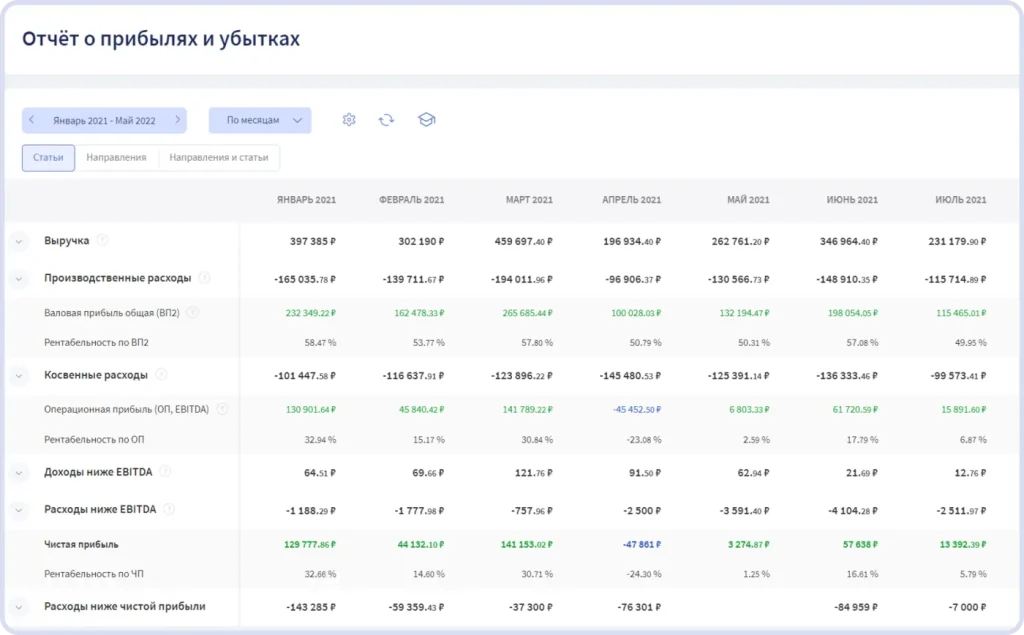Refresh the report with the sync icon
The width and height of the screenshot is (1024, 635).
387,120
